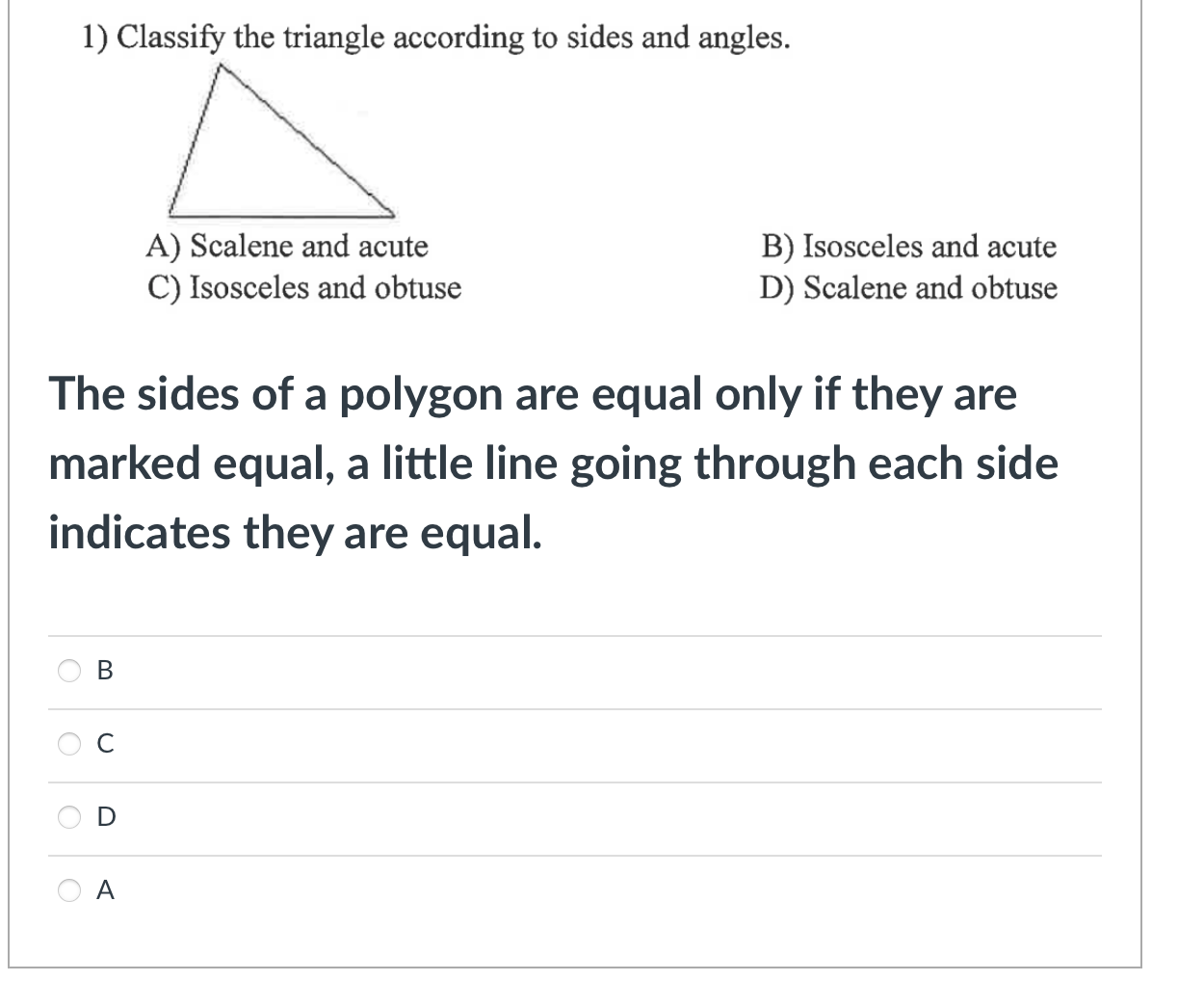
Task: Click option text 'Scalene and acute'
Action: click(286, 248)
